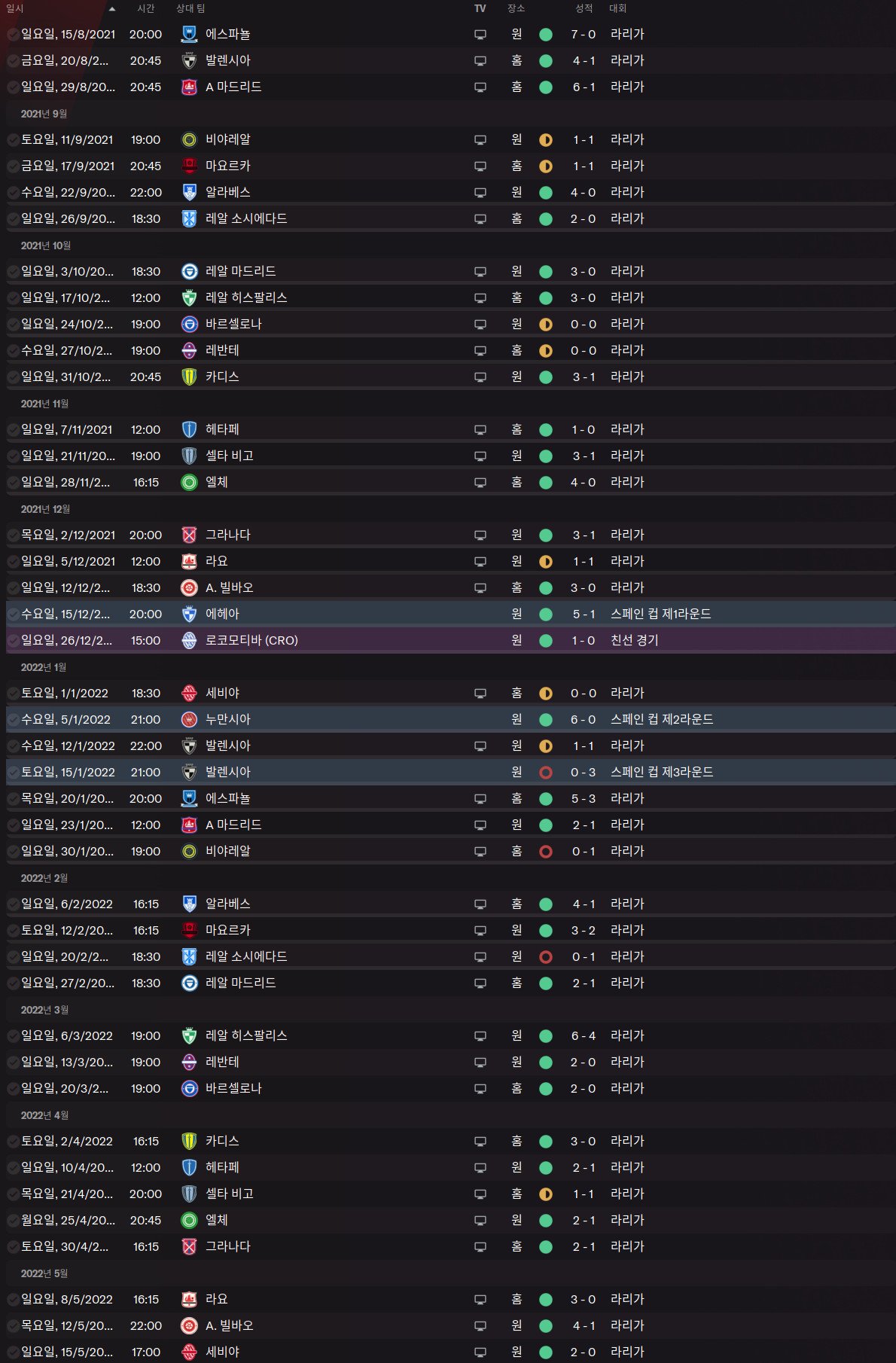This screenshot has height=1363, width=896.
Task: Toggle the check circle on the 1/1/2022 세비야 row
Action: pos(13,694)
